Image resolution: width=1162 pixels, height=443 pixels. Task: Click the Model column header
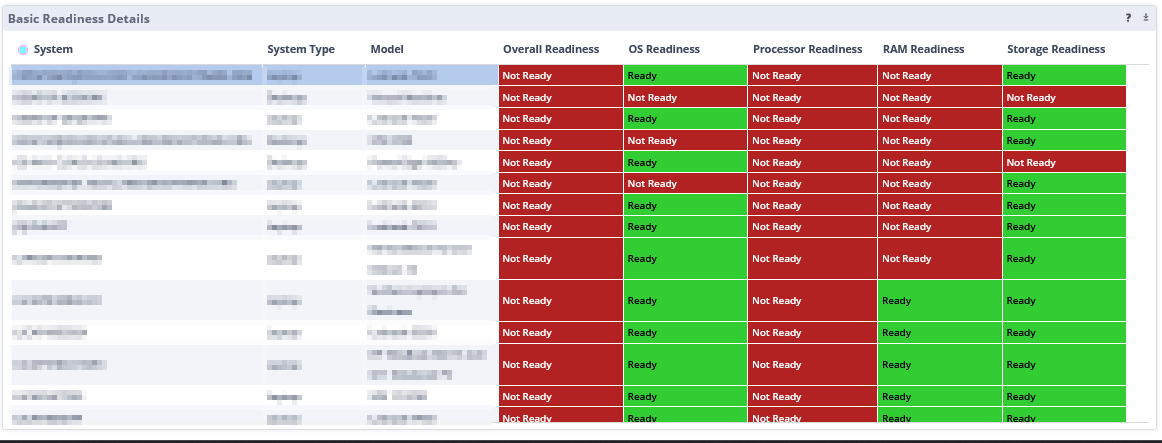click(x=387, y=49)
